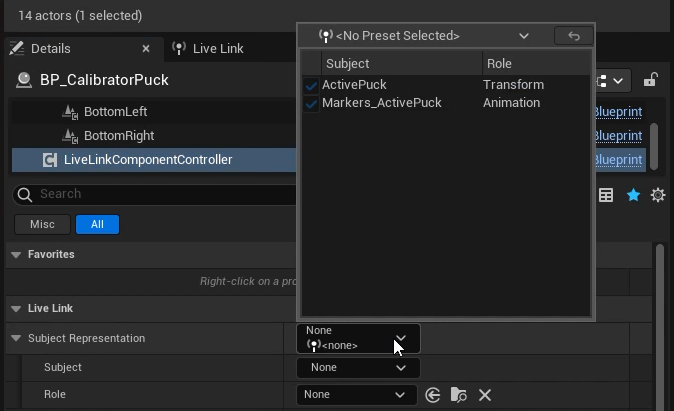Click the lock icon for Details panel
The height and width of the screenshot is (411, 674).
pyautogui.click(x=650, y=81)
